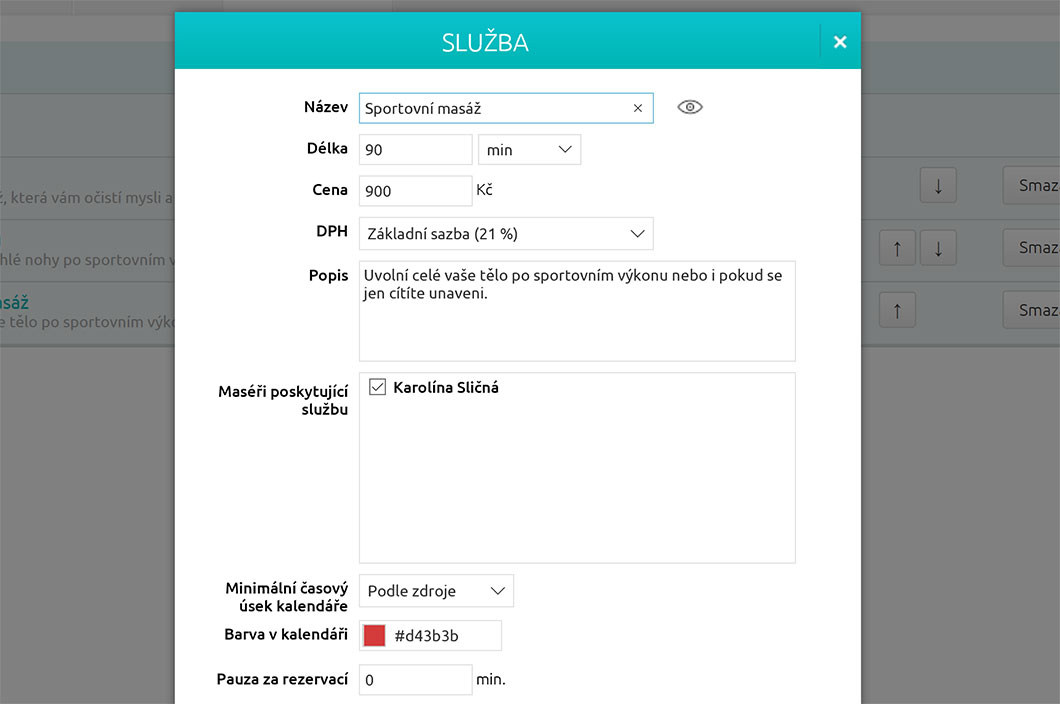Viewport: 1060px width, 704px height.
Task: Click the #d43b3b color code field
Action: click(443, 636)
